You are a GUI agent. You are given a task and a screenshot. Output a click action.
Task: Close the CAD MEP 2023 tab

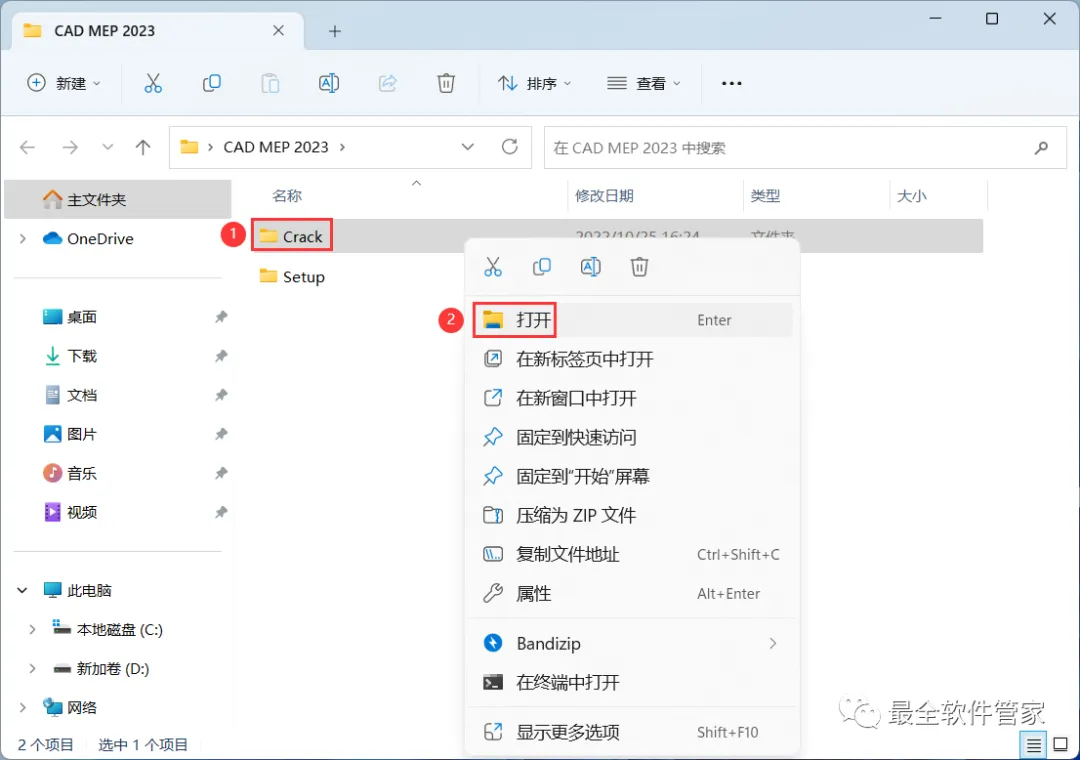pos(278,30)
